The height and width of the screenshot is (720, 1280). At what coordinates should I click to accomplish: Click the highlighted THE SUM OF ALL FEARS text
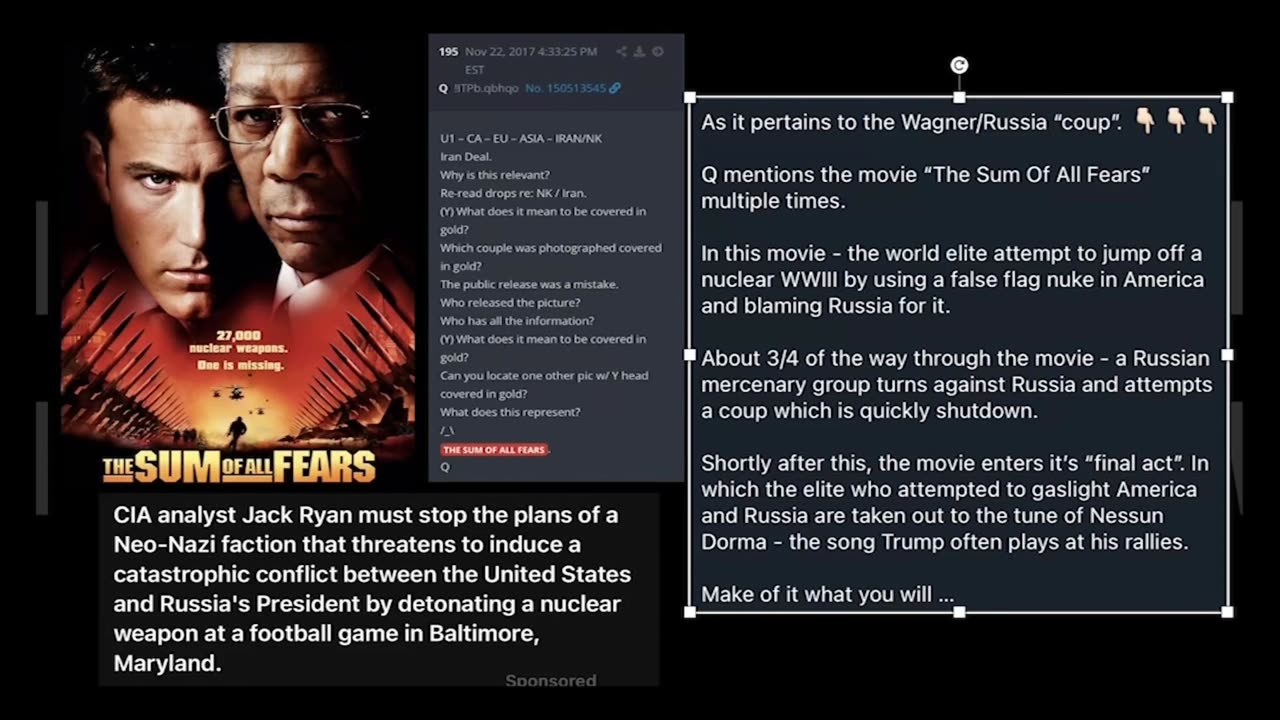(495, 450)
